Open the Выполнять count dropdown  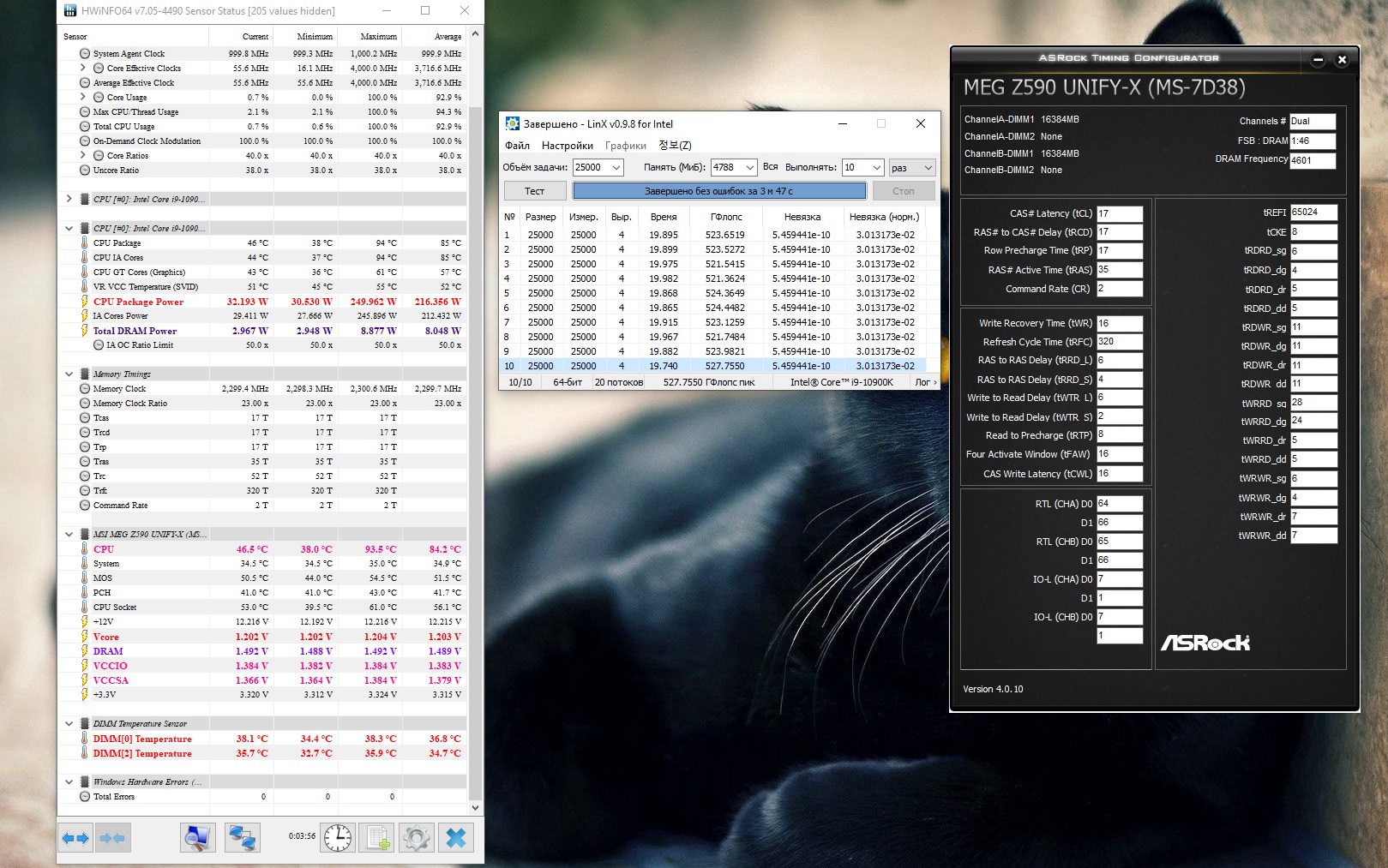coord(876,168)
